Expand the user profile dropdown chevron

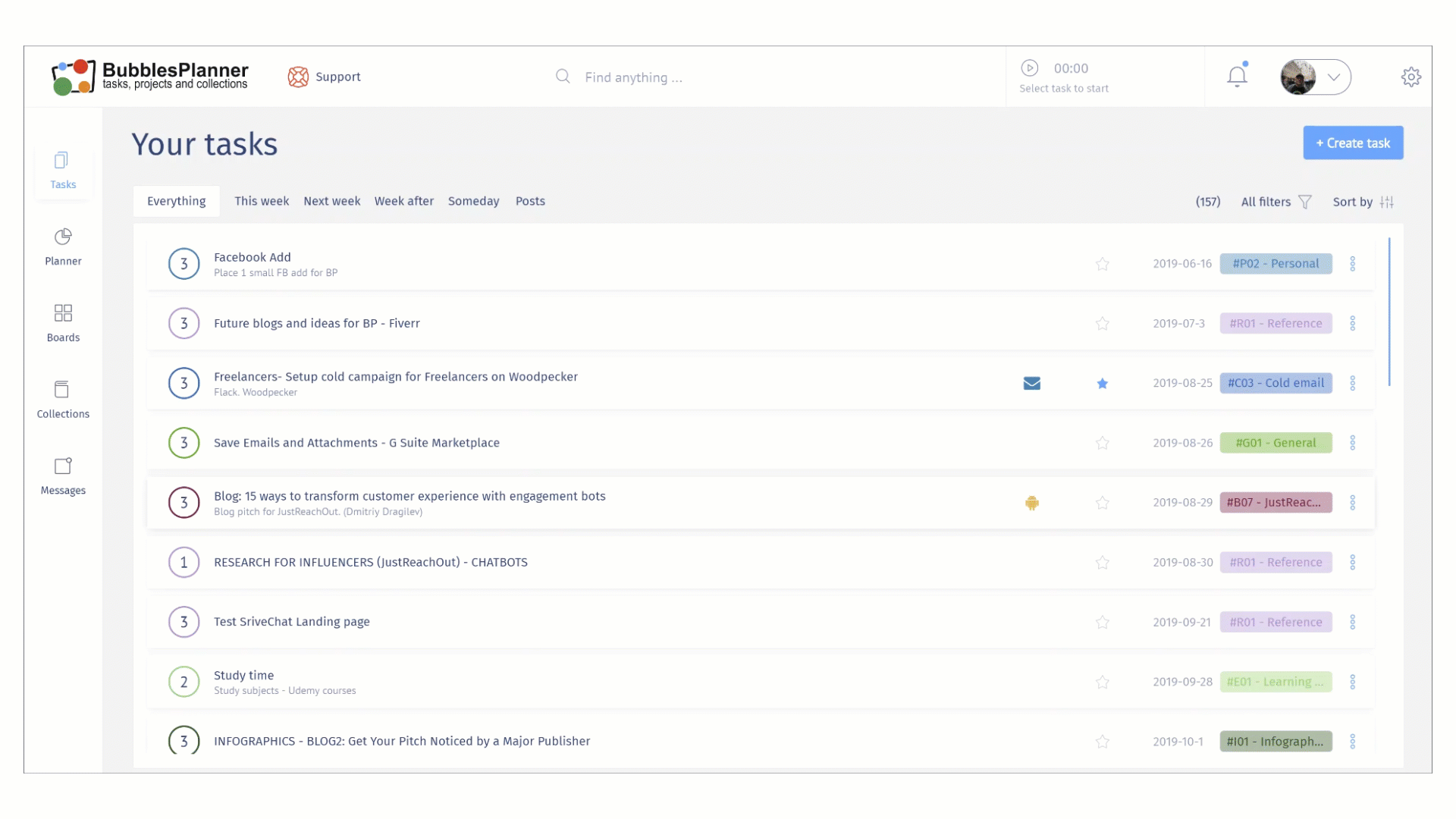point(1333,77)
